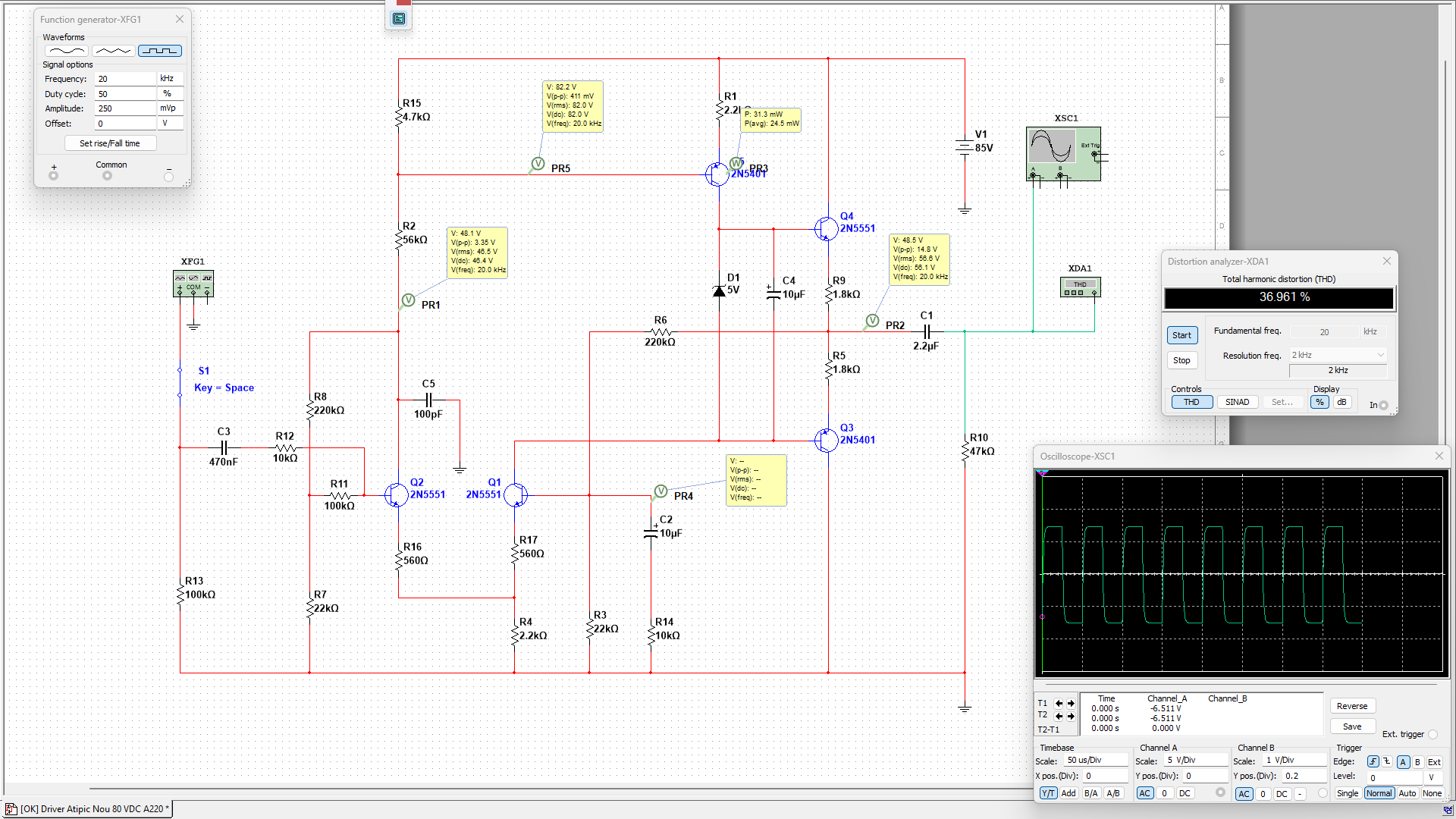The width and height of the screenshot is (1456, 819).
Task: Click the spreadsheet view icon at top
Action: coord(399,19)
